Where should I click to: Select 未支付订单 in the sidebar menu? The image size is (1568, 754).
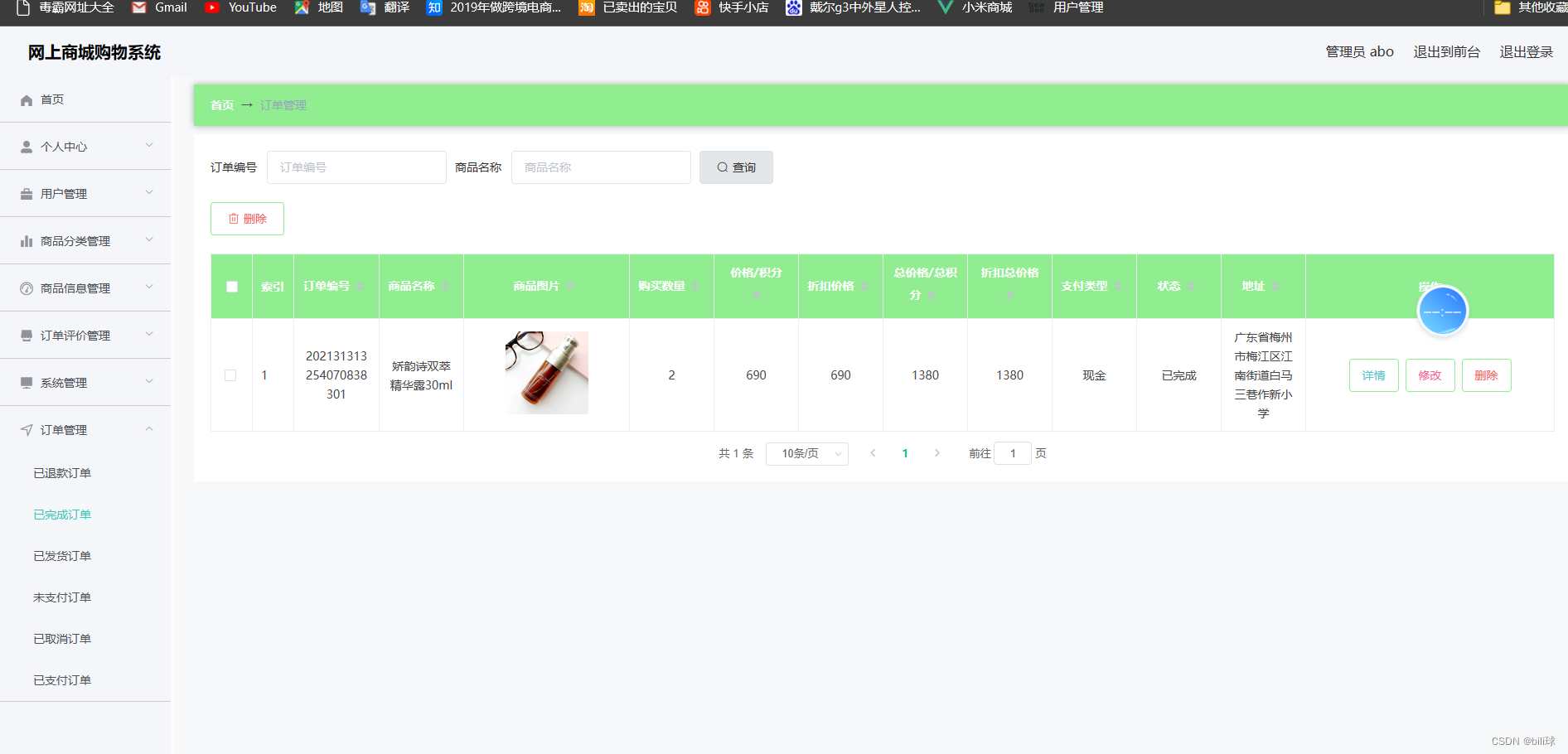coord(62,597)
